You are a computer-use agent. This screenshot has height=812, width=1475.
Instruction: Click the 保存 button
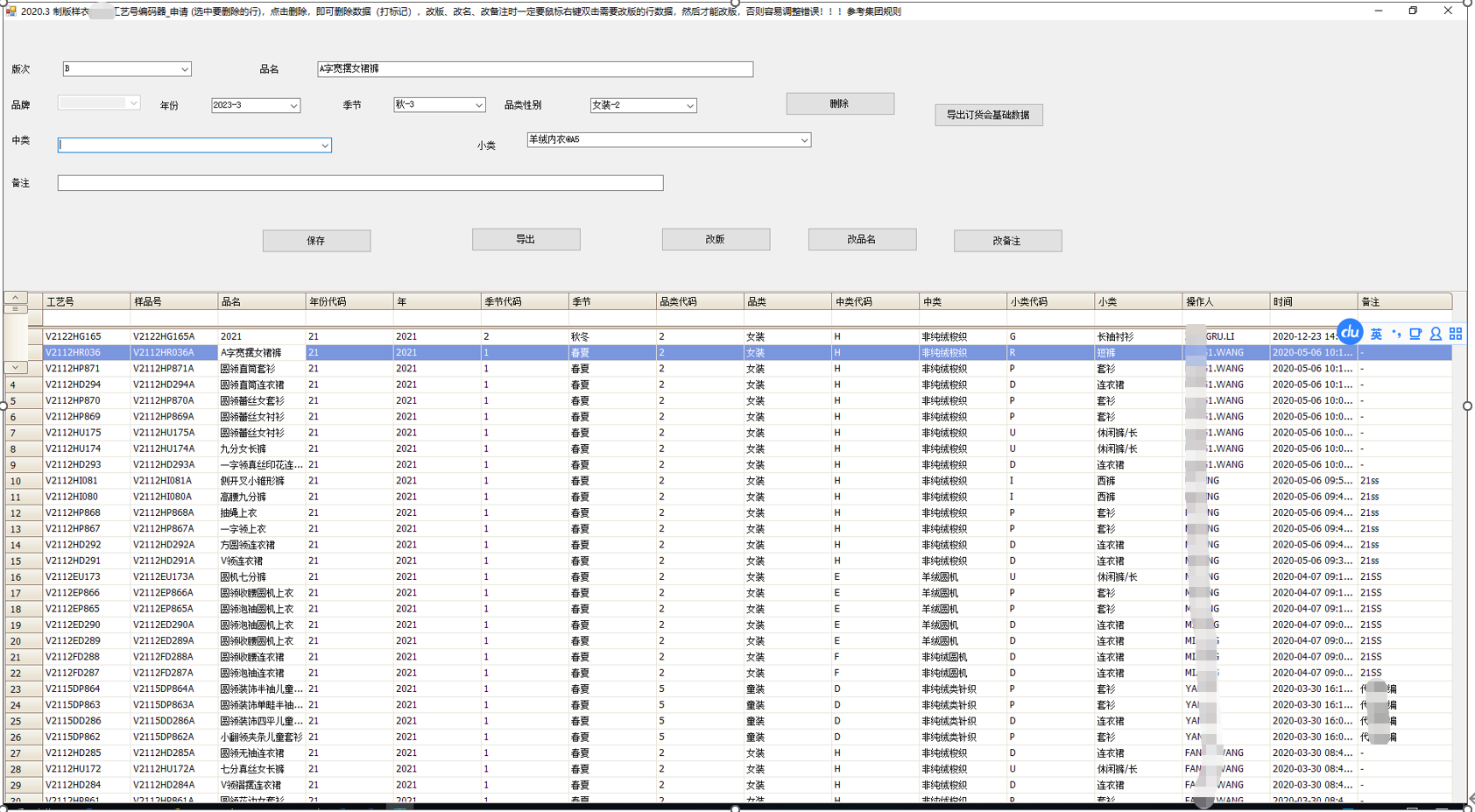tap(316, 241)
